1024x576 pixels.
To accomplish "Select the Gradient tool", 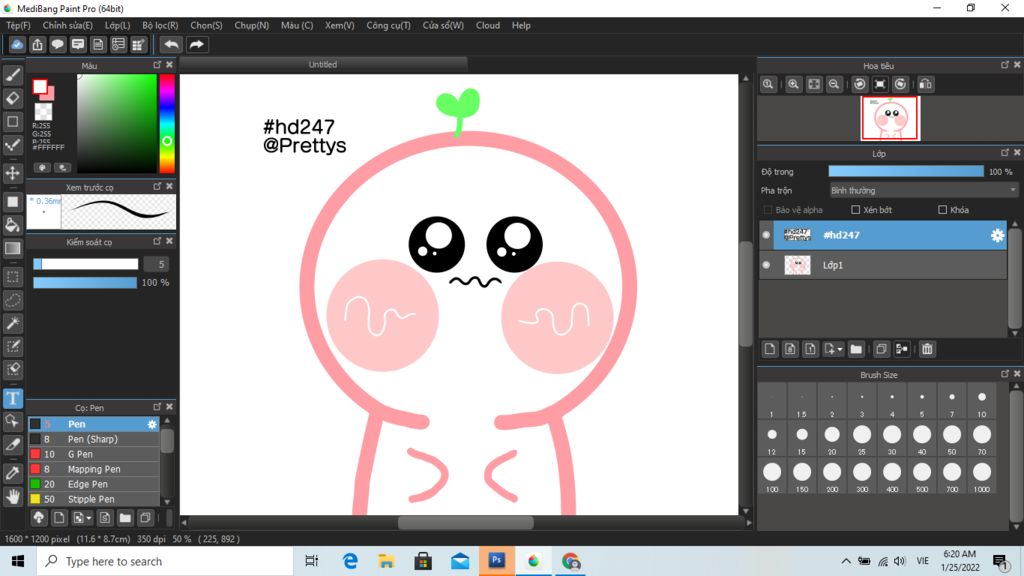I will [12, 248].
